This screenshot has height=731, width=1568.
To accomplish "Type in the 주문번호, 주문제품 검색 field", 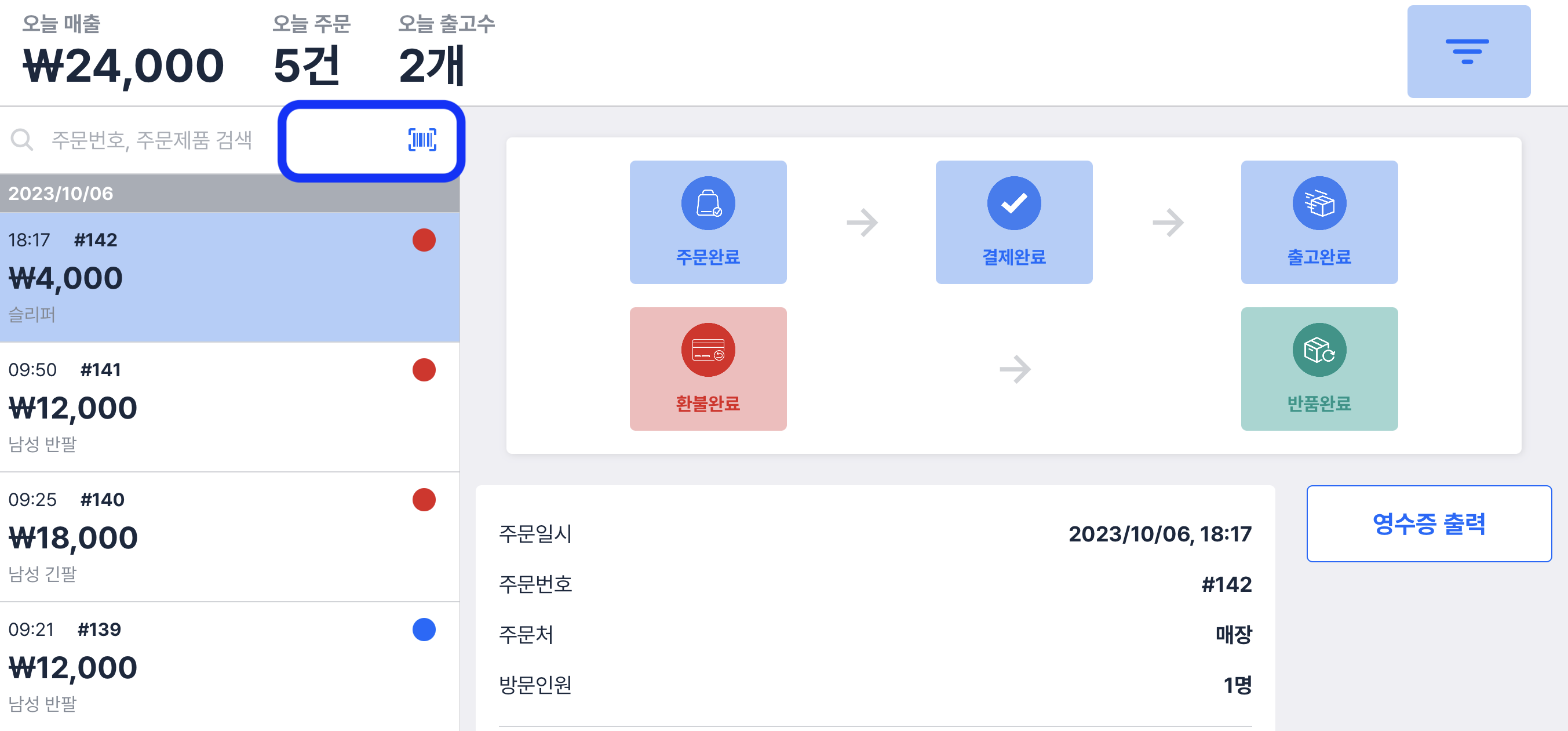I will coord(152,141).
